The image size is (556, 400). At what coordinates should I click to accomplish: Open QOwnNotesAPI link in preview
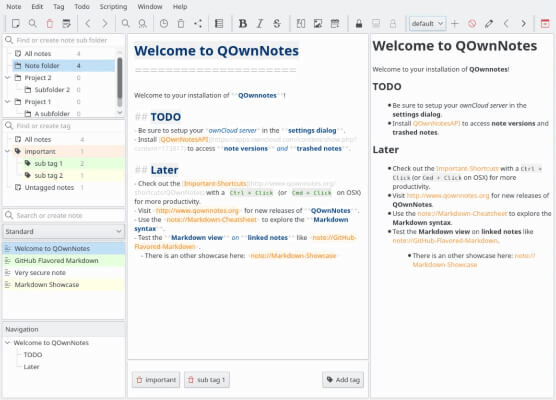(437, 123)
